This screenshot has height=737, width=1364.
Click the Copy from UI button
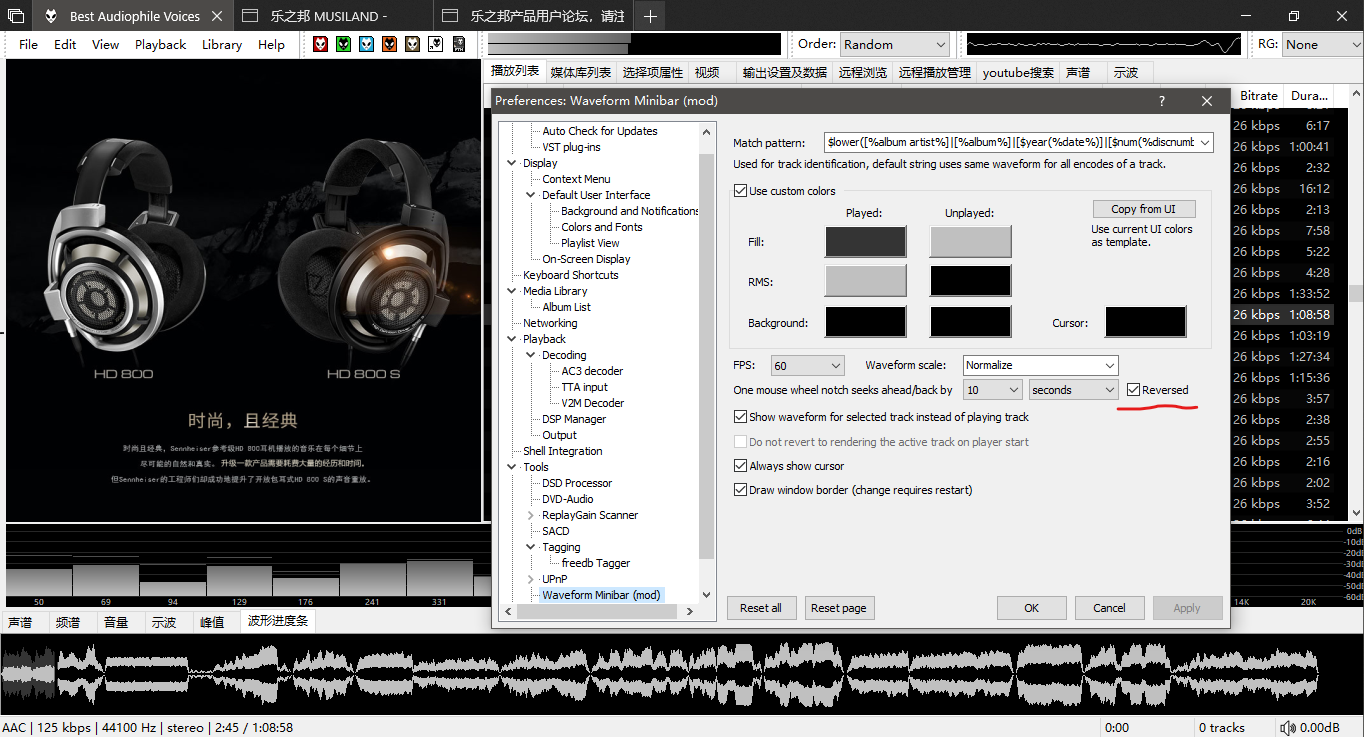(x=1143, y=209)
